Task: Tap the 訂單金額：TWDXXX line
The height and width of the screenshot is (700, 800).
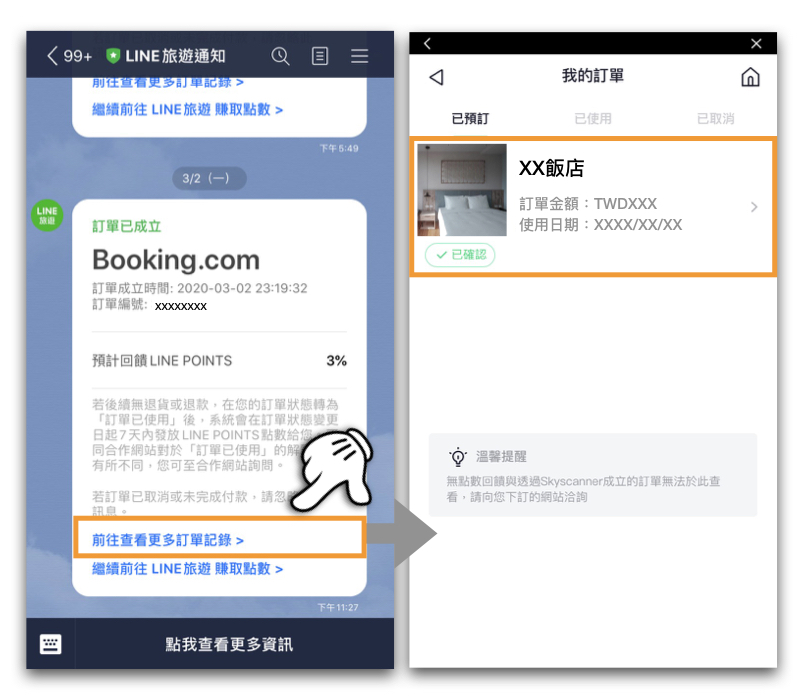Action: click(588, 204)
